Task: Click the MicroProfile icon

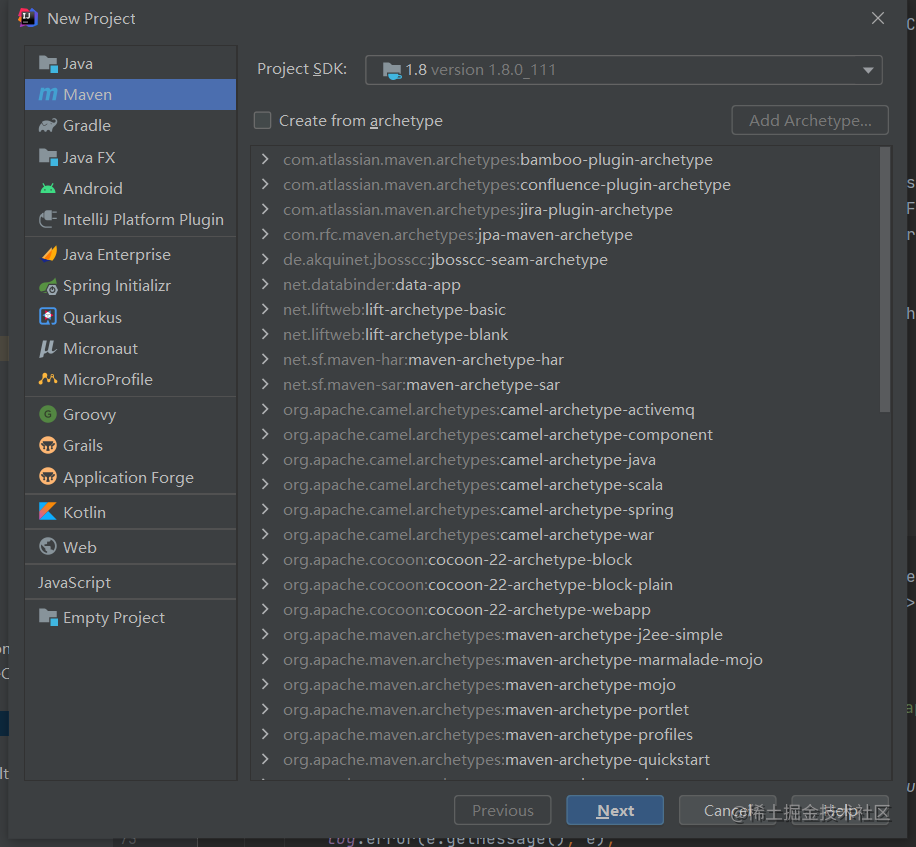Action: click(x=48, y=379)
